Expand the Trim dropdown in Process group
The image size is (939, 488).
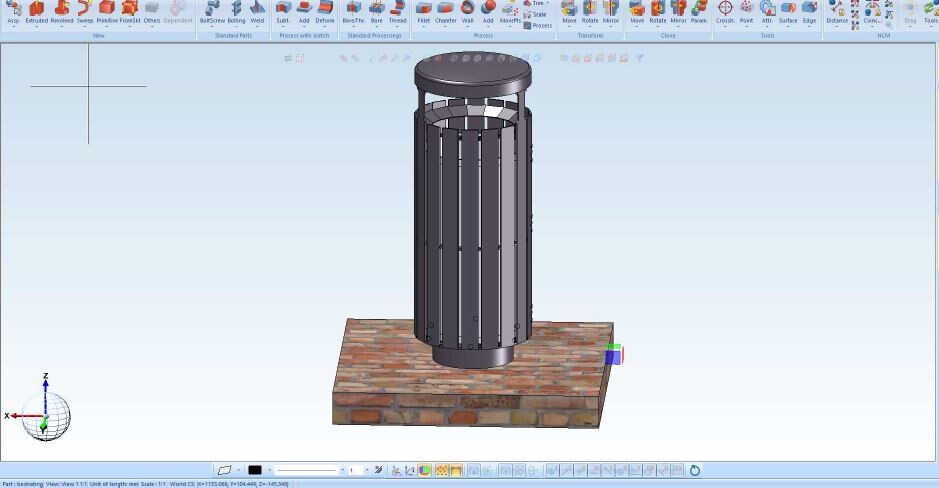(x=548, y=4)
